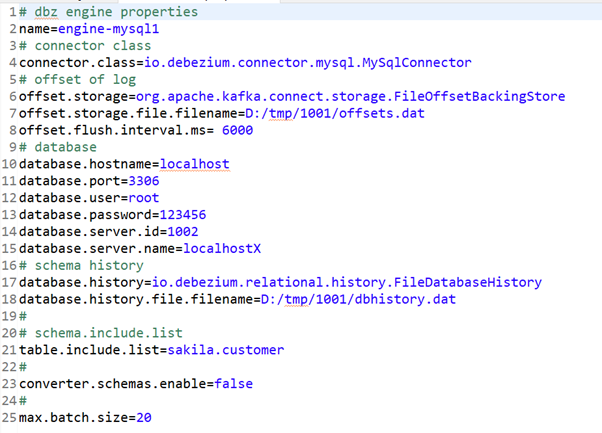Click 'io.debezium.relational.history.FileDatabaseHistory' value
Screen dimensions: 602x433
coord(347,282)
